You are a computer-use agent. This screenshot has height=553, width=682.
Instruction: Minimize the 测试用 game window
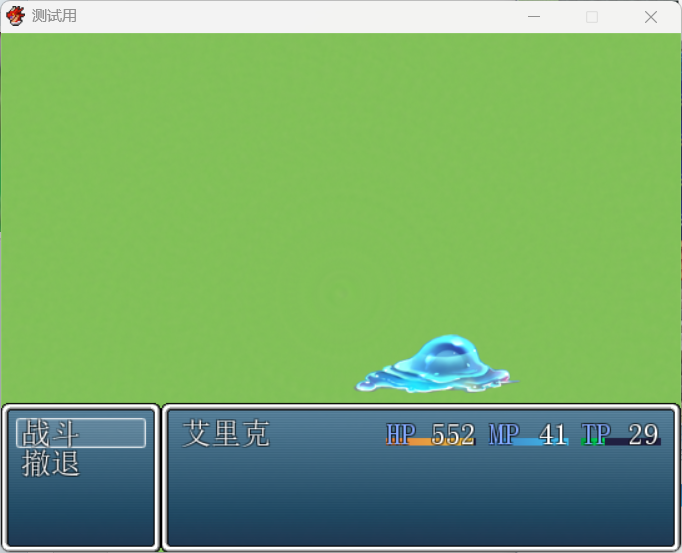point(534,17)
